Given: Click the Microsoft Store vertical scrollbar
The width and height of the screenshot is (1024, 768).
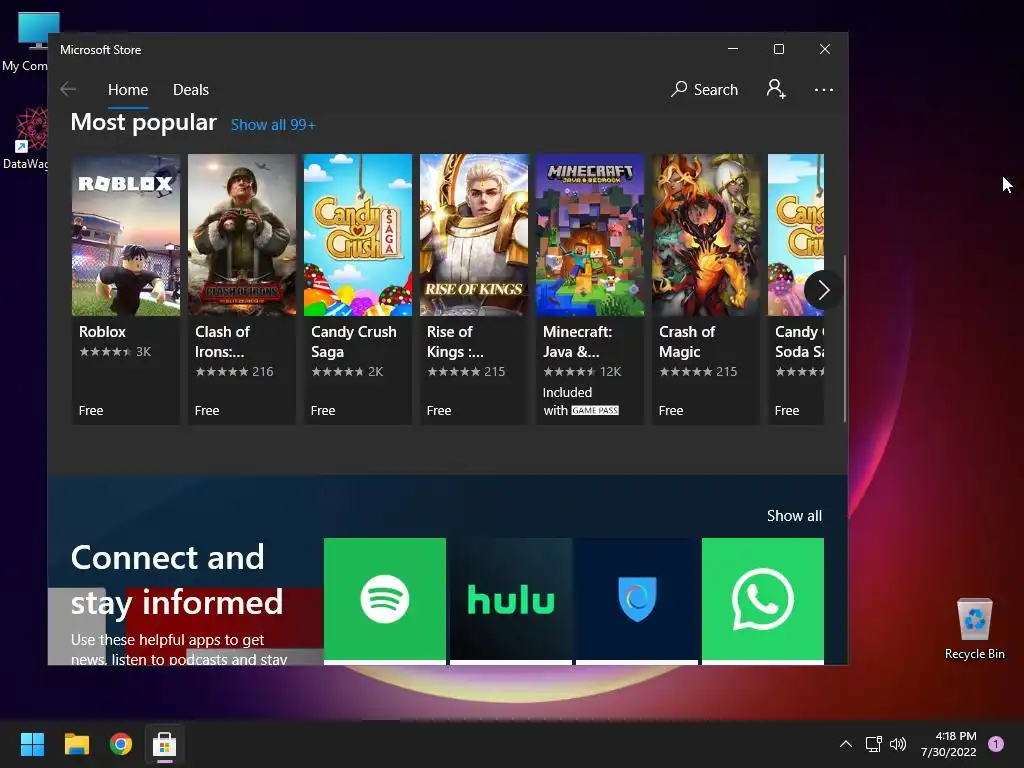Looking at the screenshot, I should (x=844, y=338).
